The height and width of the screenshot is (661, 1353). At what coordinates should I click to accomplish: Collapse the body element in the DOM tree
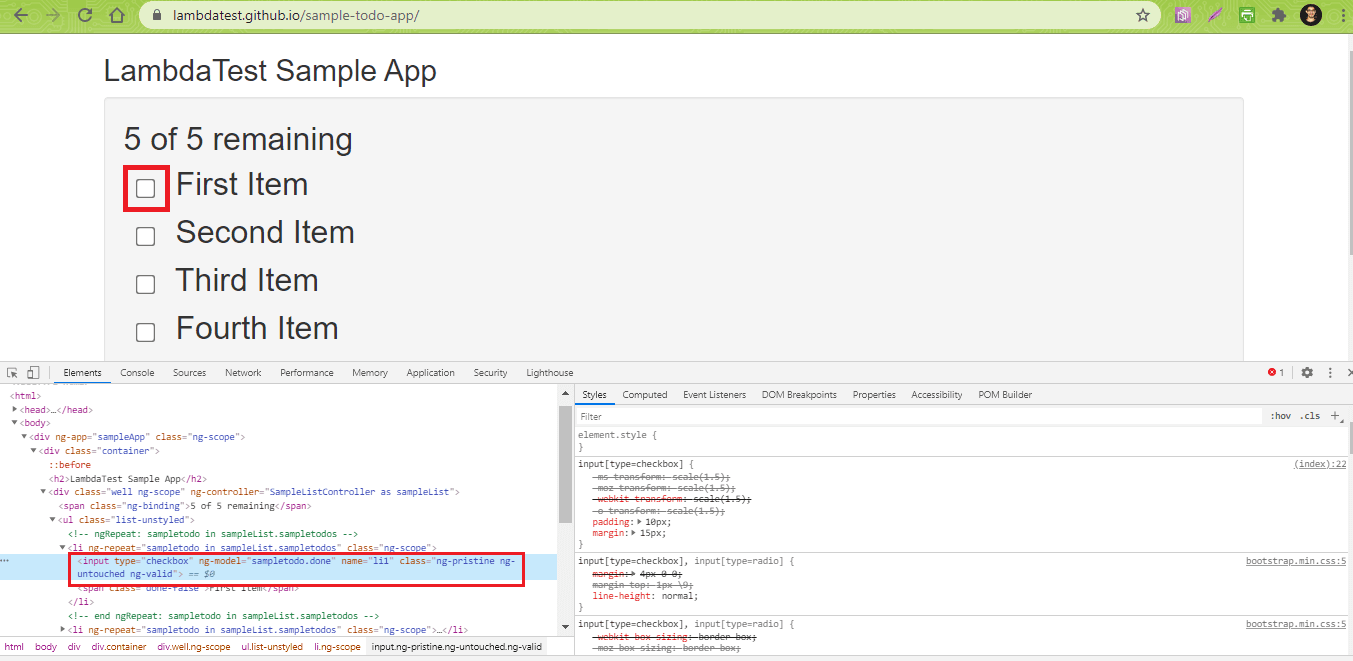click(15, 424)
